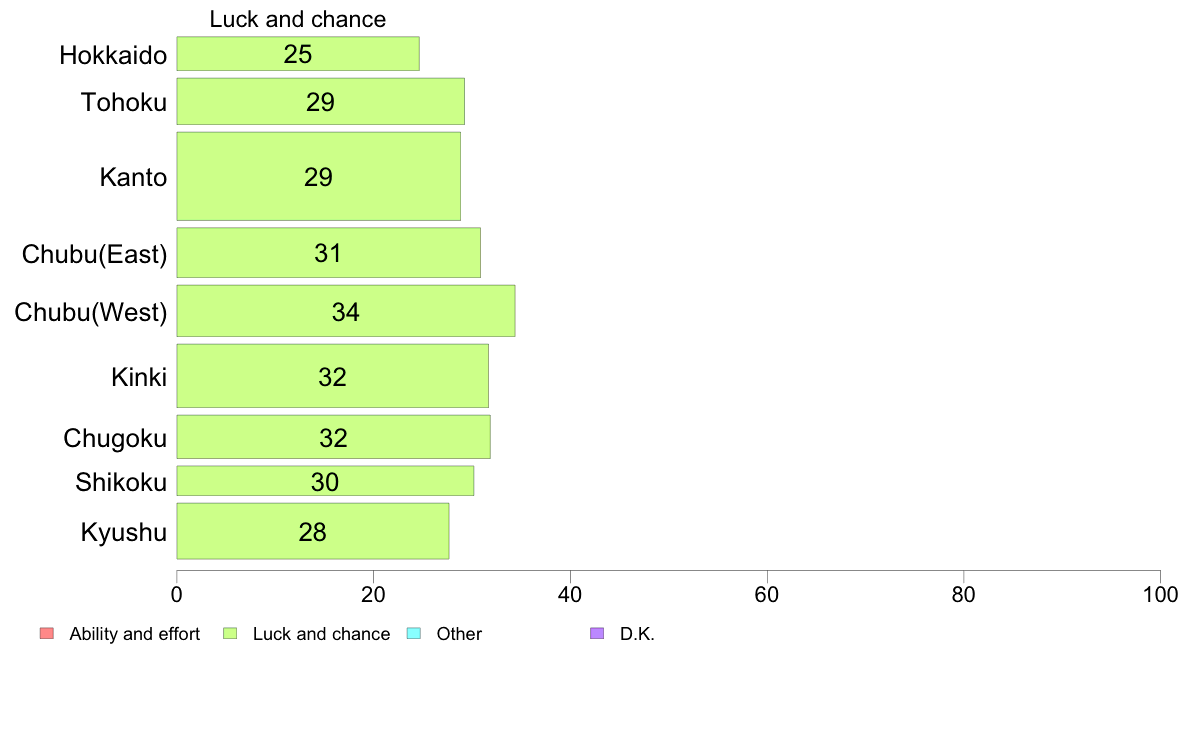Select the Kinki bar showing 32
1188x736 pixels.
tap(333, 377)
